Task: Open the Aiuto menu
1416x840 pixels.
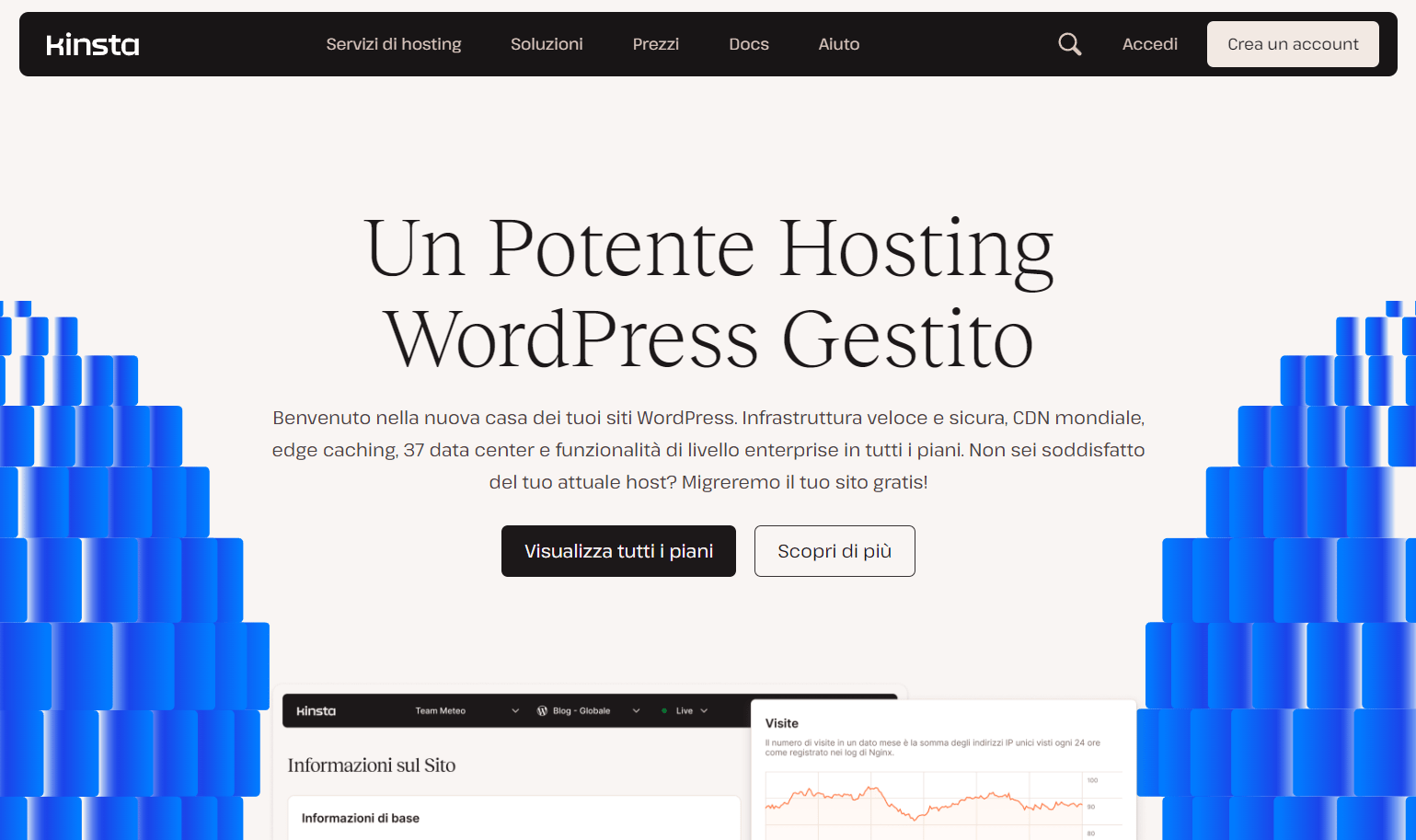Action: click(x=839, y=44)
